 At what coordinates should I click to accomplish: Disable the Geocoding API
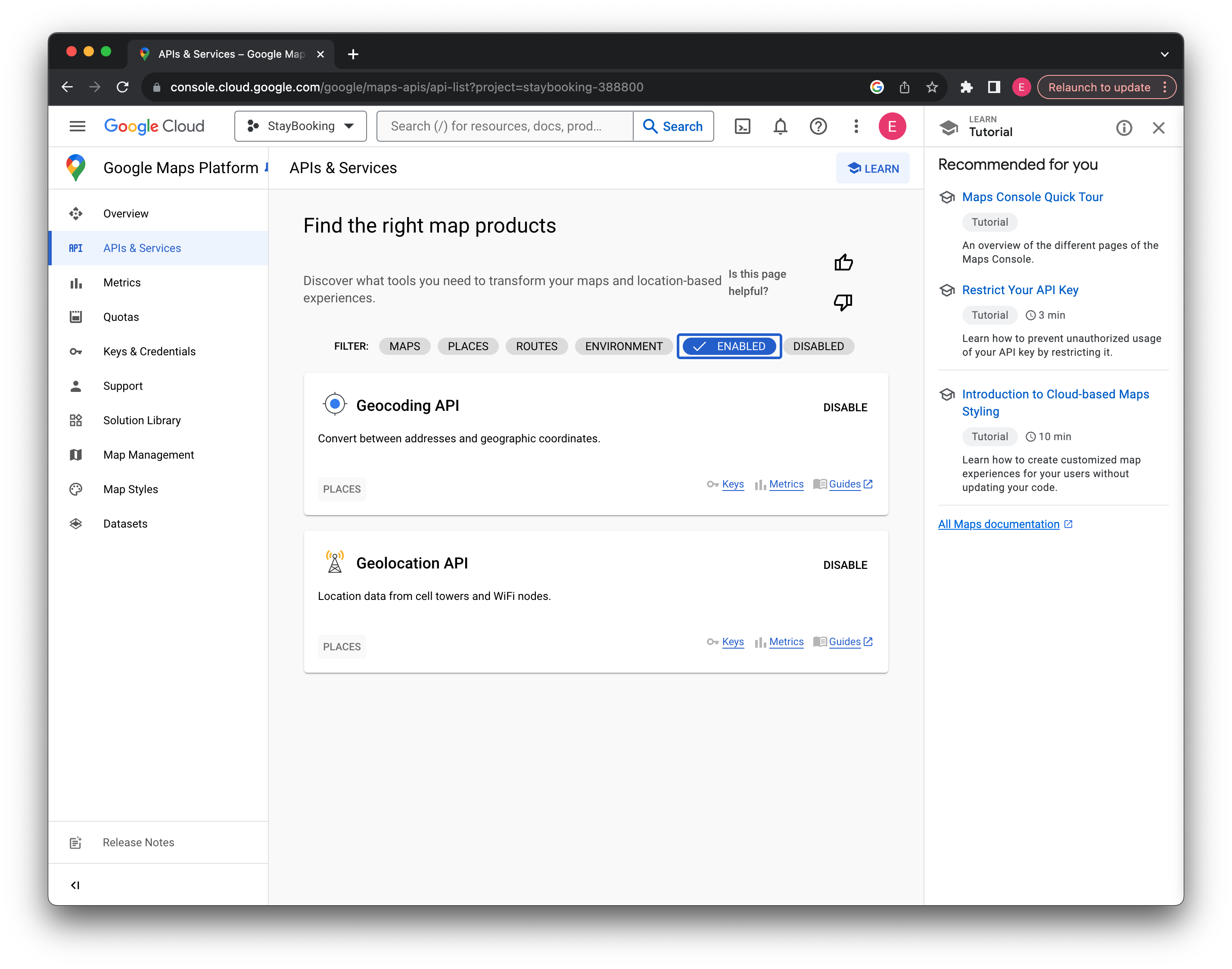[845, 407]
